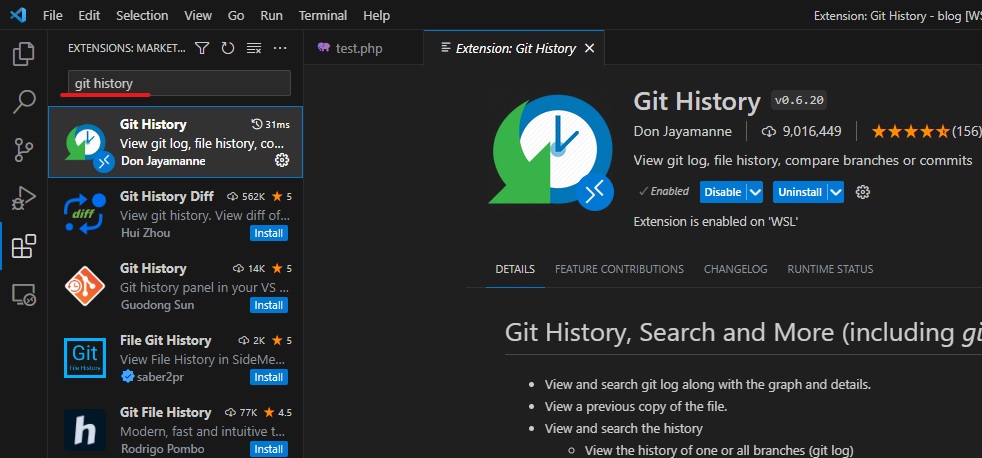The height and width of the screenshot is (458, 982).
Task: Install File Git History by saber2pr
Action: pyautogui.click(x=269, y=377)
